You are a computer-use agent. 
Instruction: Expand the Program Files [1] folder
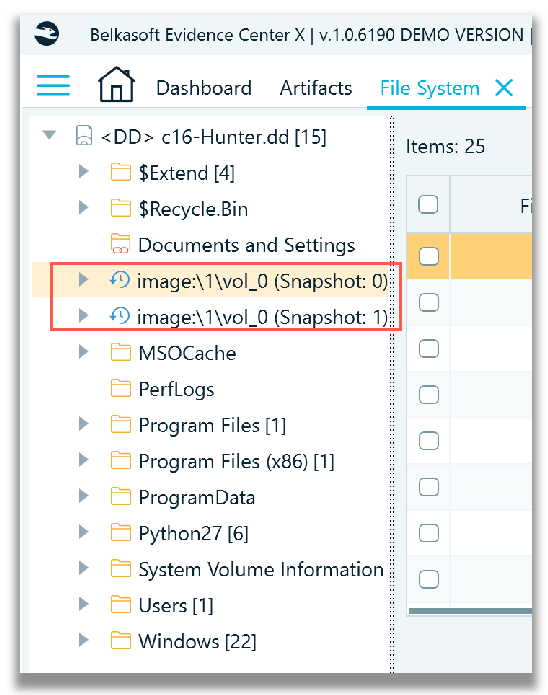[x=83, y=424]
